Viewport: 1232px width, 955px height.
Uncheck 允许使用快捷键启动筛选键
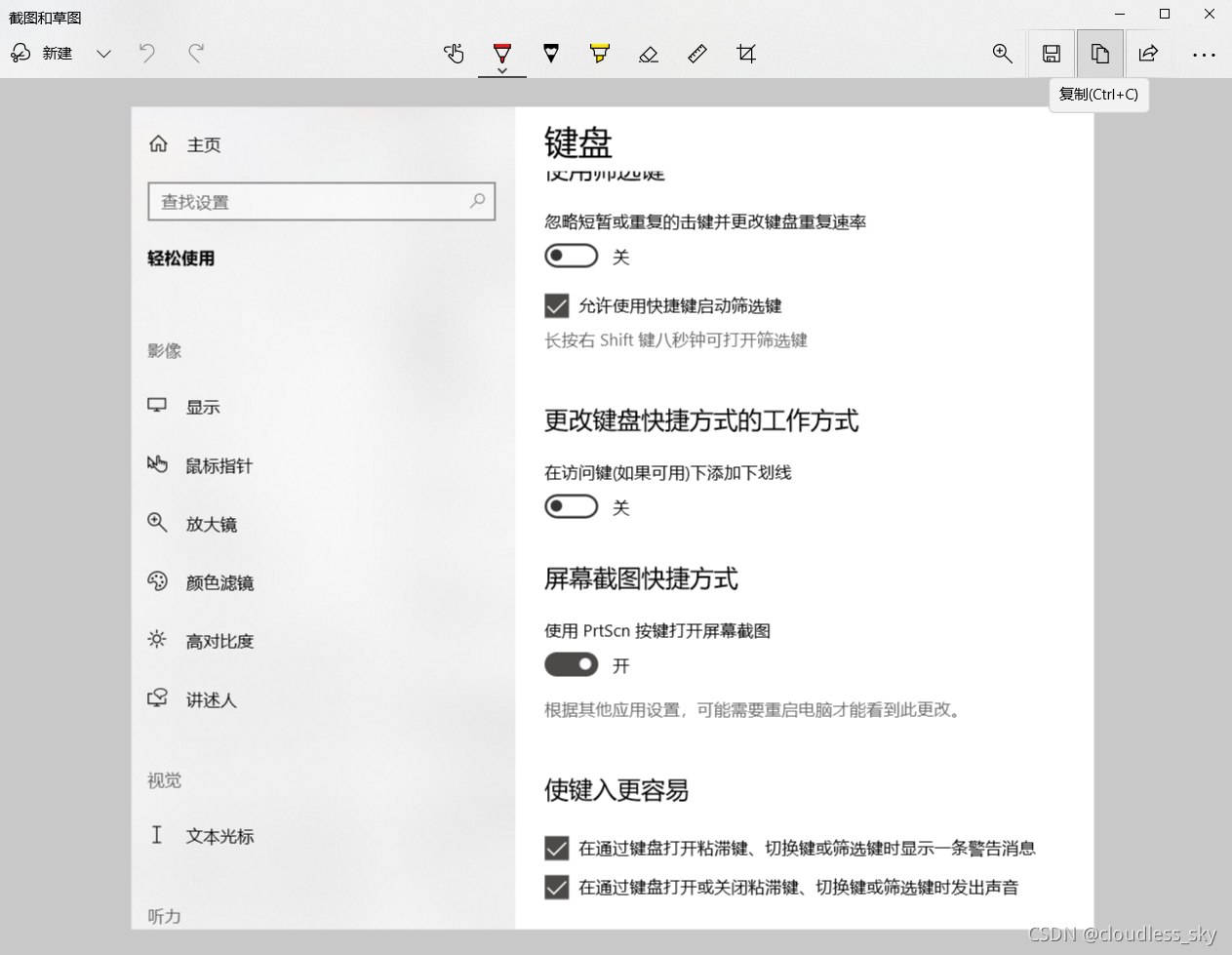pyautogui.click(x=556, y=305)
